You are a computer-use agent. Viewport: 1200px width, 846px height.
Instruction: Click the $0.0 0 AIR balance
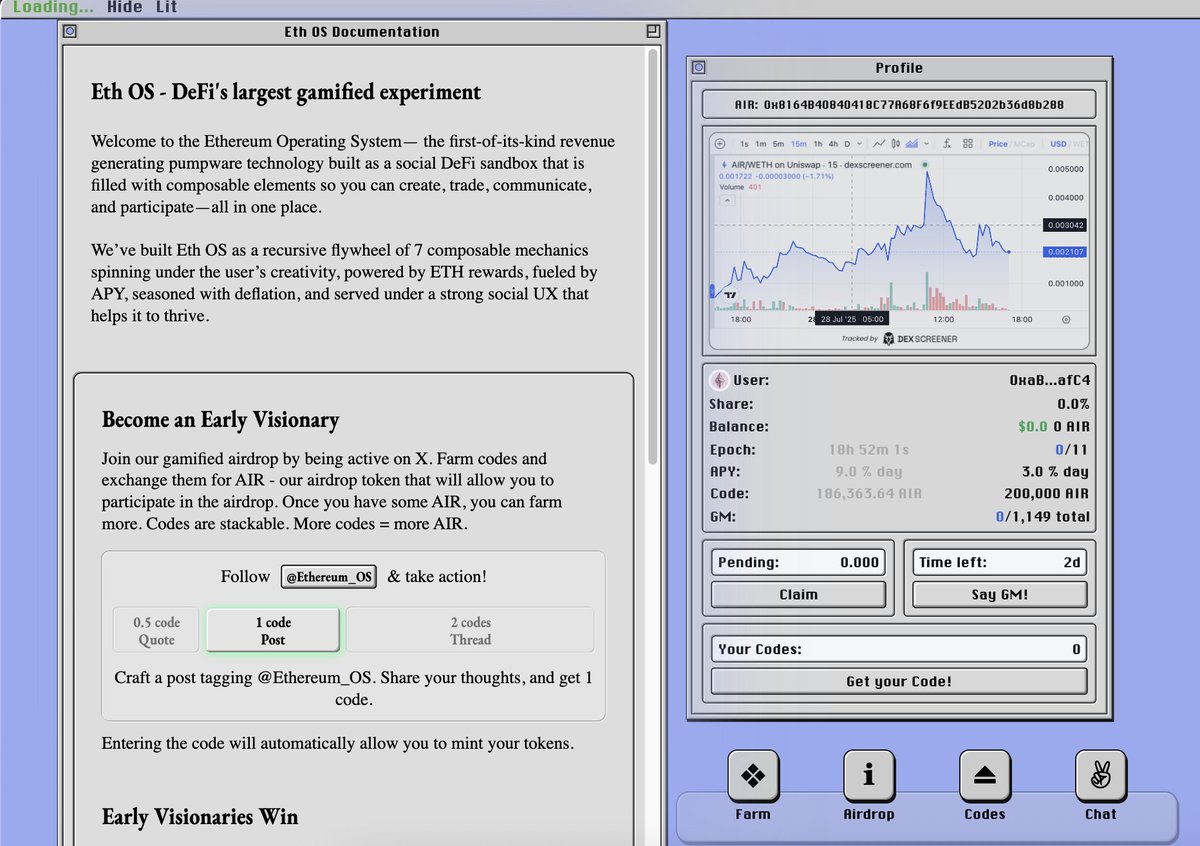[1054, 427]
